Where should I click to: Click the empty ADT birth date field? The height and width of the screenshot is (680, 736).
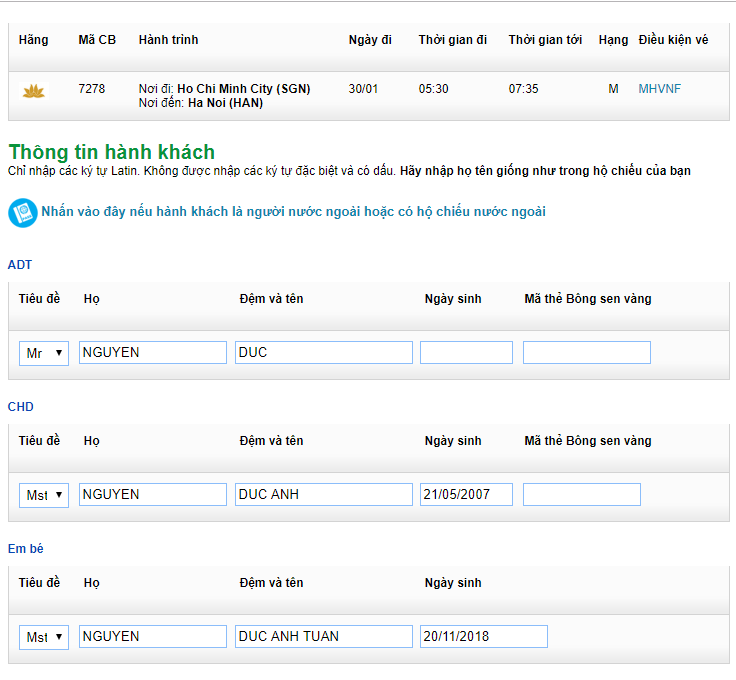[x=466, y=352]
